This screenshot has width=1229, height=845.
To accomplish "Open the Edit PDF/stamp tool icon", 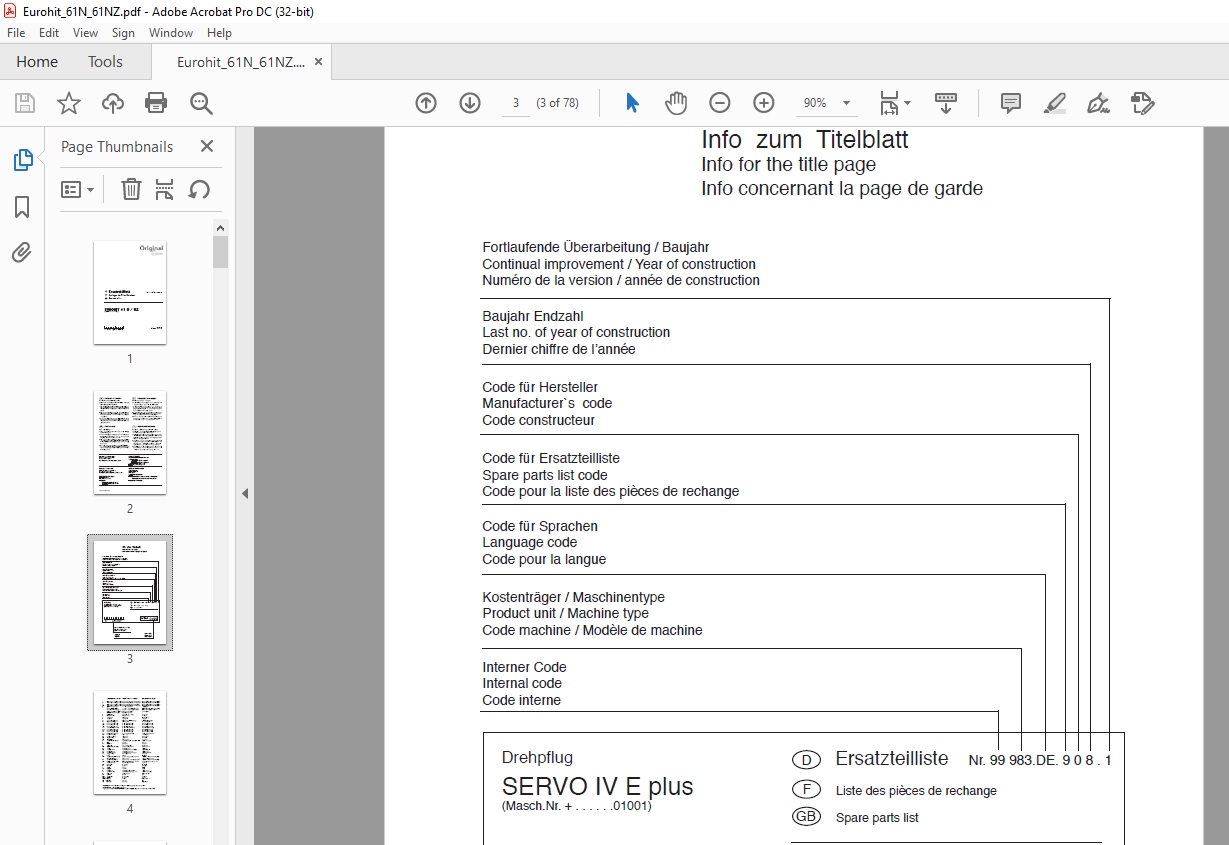I will click(x=1143, y=103).
